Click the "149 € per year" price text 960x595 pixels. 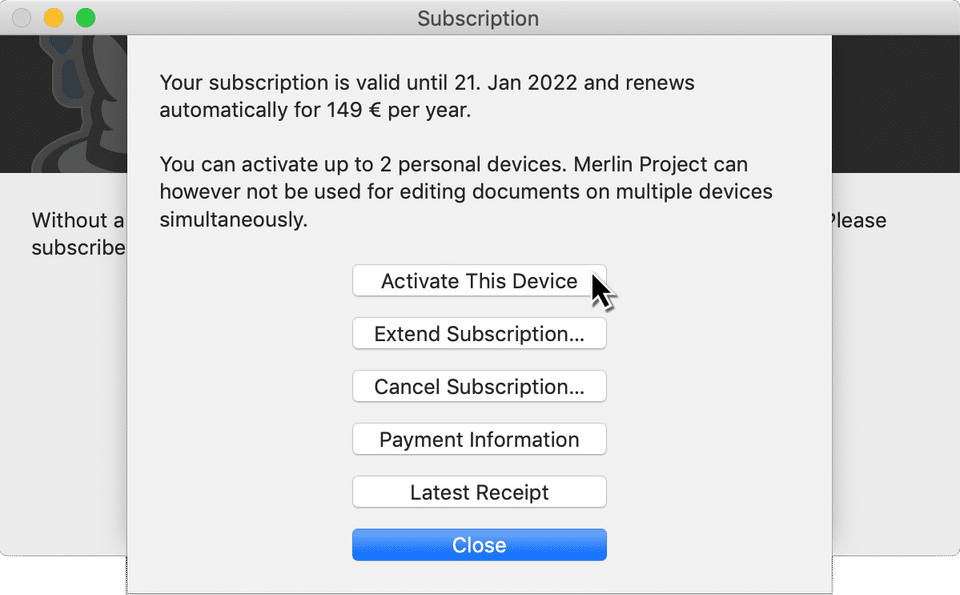point(398,110)
